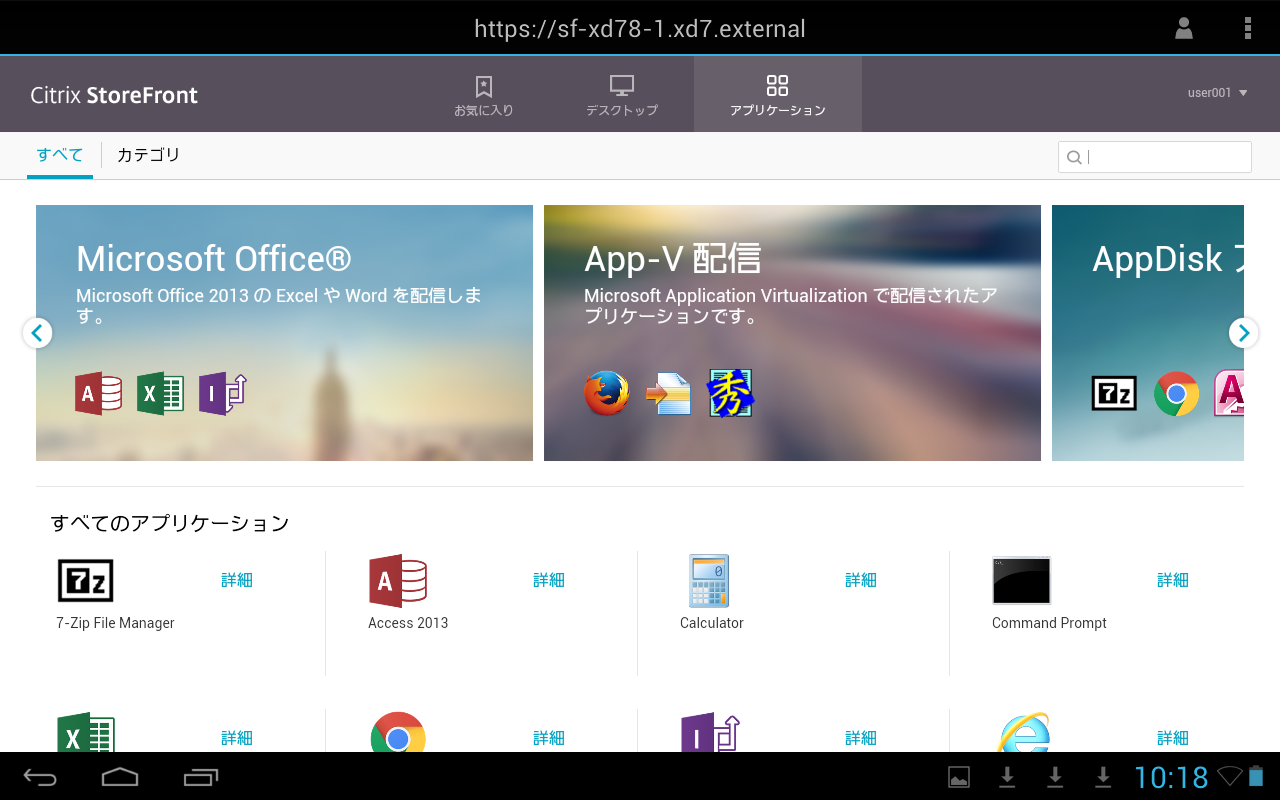Launch Internet Explorer icon in applications list

point(1023,733)
